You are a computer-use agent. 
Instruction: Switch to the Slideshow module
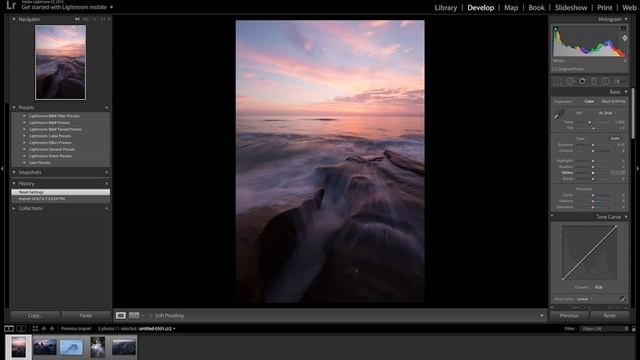coord(571,8)
